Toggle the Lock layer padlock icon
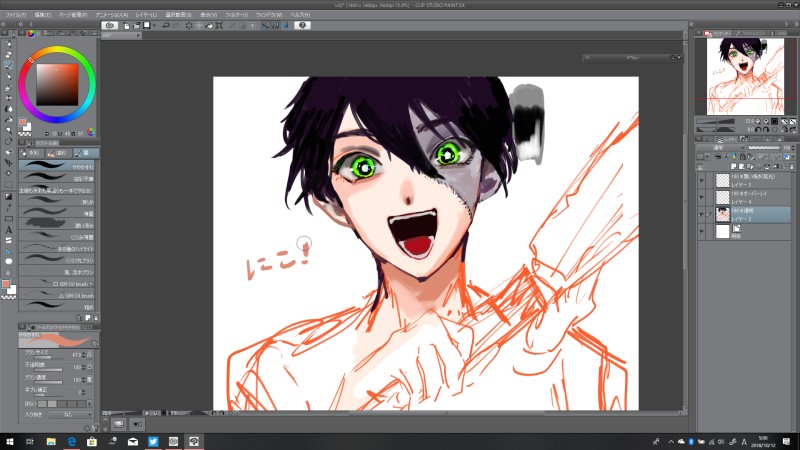Viewport: 800px width, 450px height. 743,157
